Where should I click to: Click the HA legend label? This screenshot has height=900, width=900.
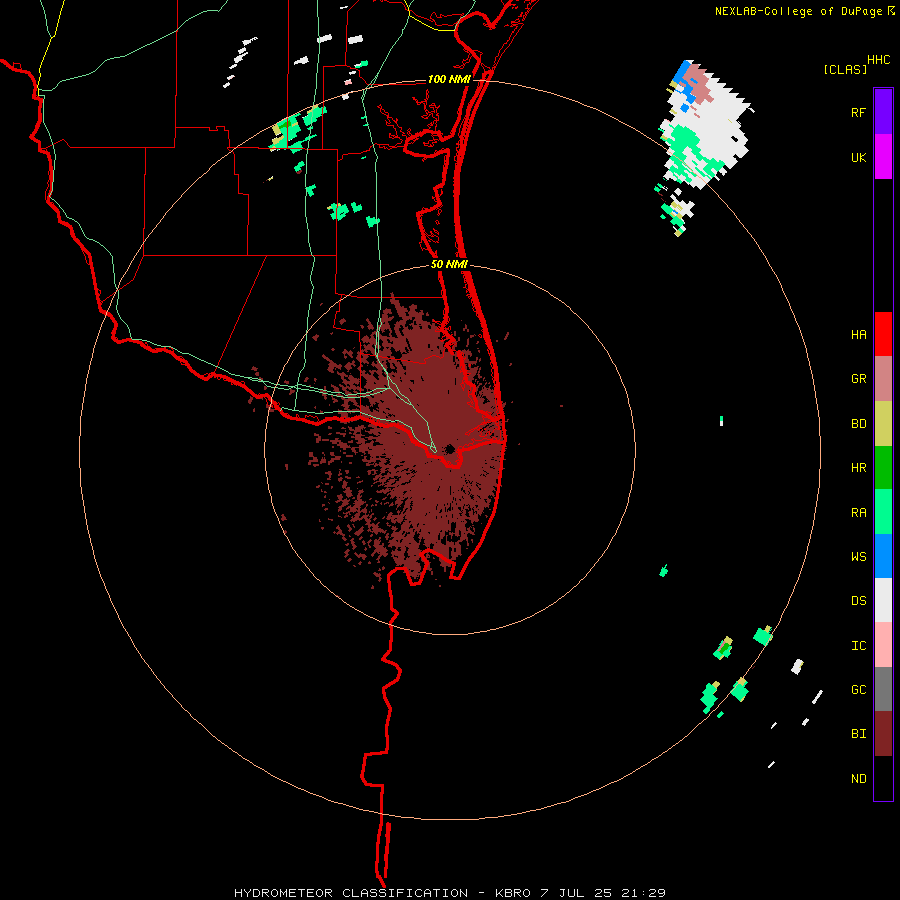click(x=859, y=335)
